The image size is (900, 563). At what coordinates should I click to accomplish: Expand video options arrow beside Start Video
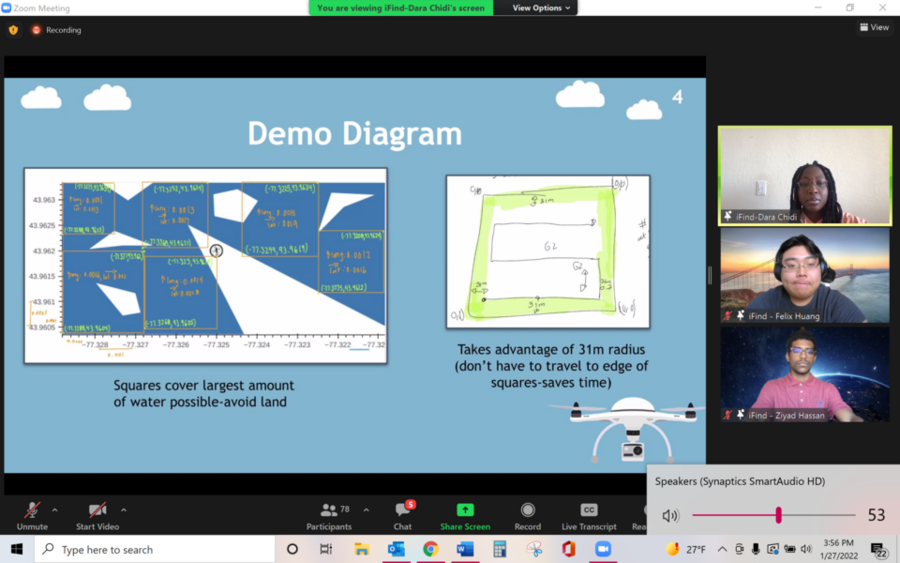[x=123, y=510]
